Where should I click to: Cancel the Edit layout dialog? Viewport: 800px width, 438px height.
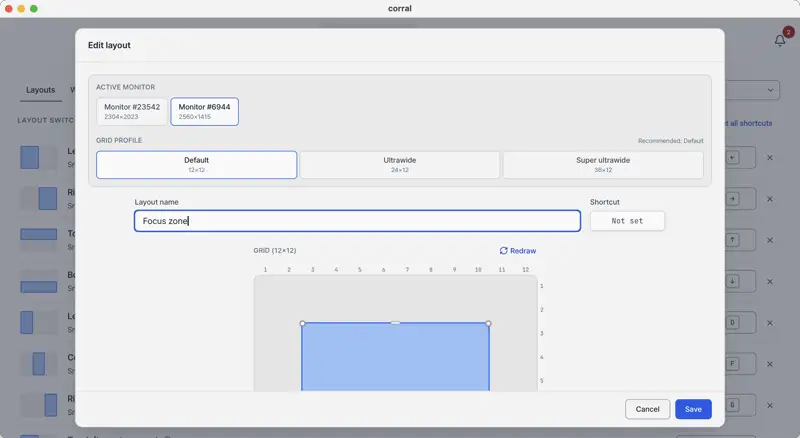click(647, 409)
